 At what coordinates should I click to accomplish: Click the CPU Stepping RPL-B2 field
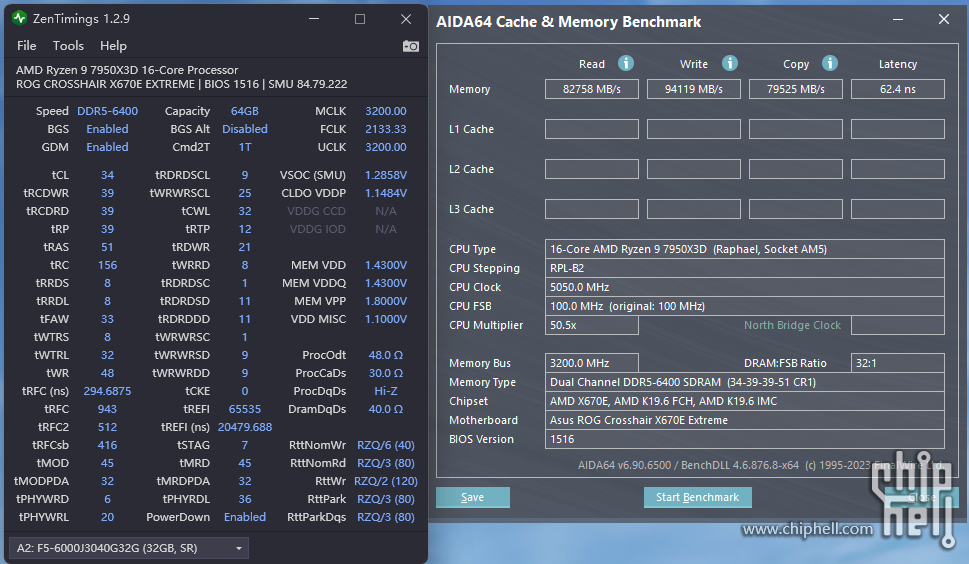[x=745, y=268]
